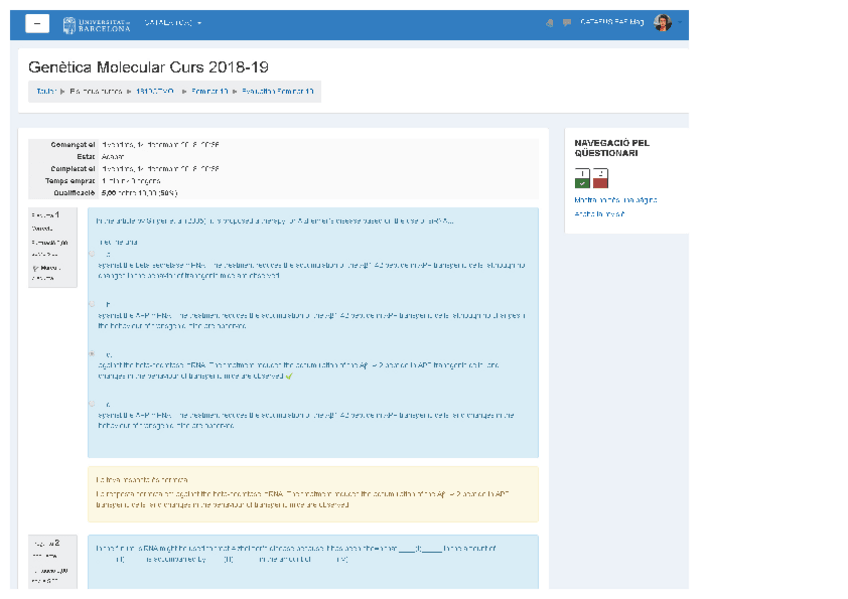848x599 pixels.
Task: Jump to question 1 in quiz navigation
Action: coord(582,178)
